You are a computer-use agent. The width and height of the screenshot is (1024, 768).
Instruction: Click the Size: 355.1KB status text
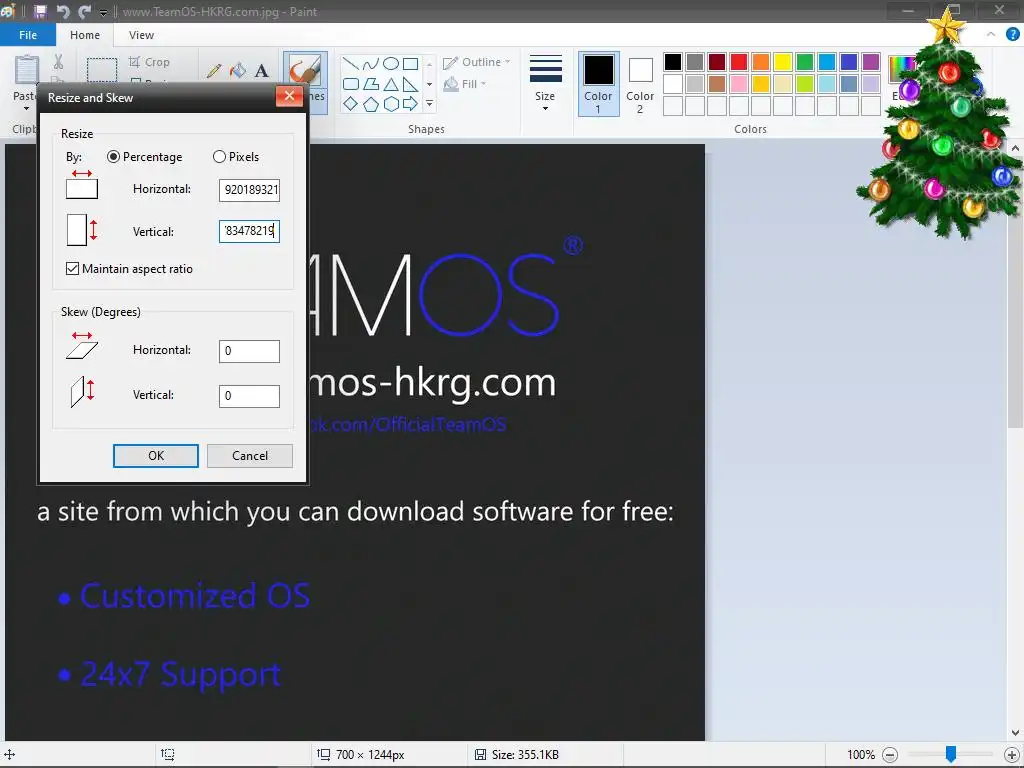click(525, 755)
